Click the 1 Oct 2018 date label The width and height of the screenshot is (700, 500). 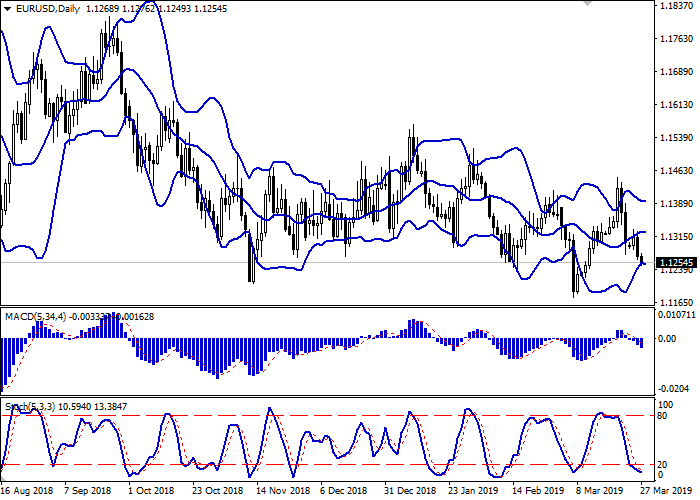click(151, 492)
